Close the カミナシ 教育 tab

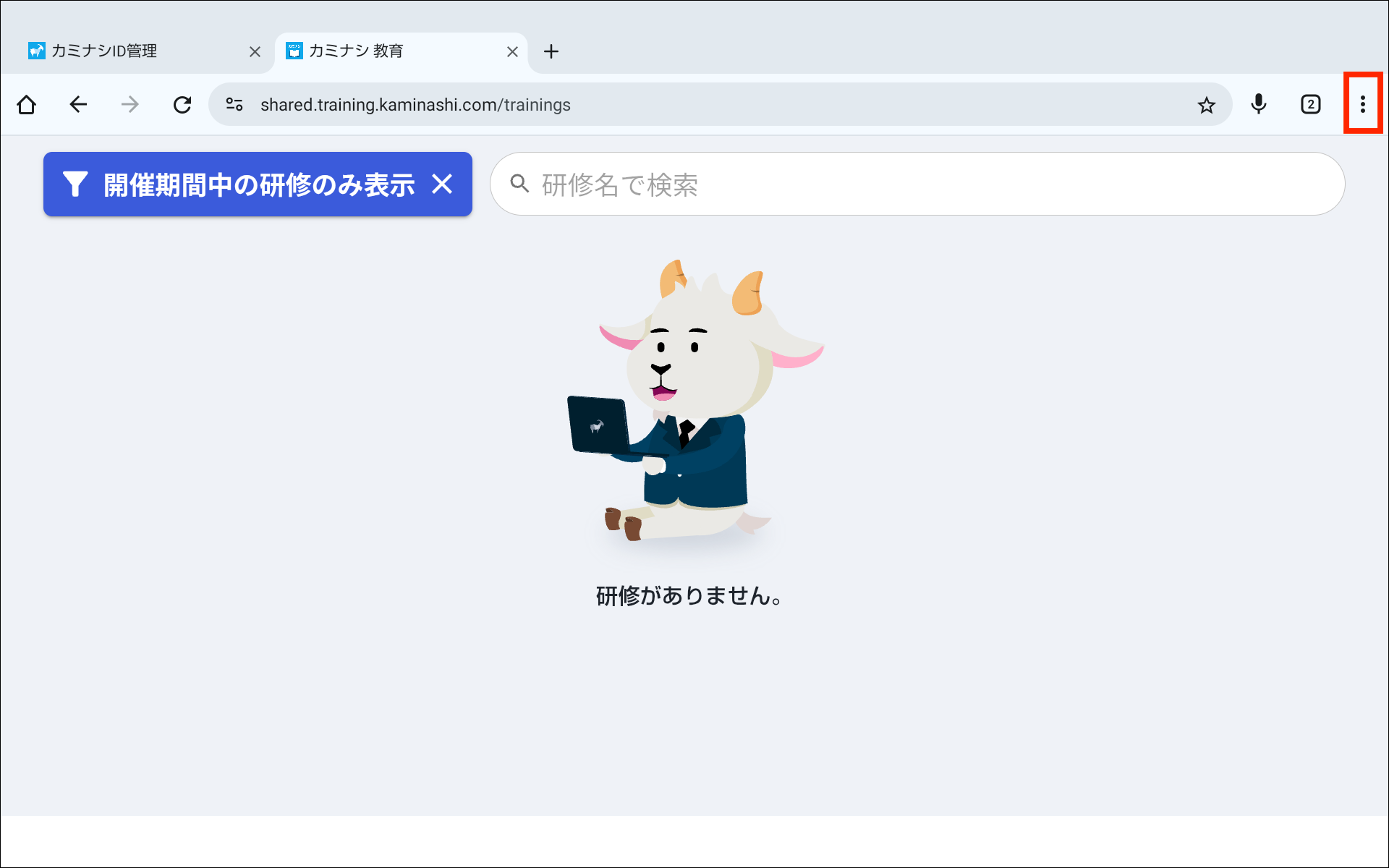point(512,52)
